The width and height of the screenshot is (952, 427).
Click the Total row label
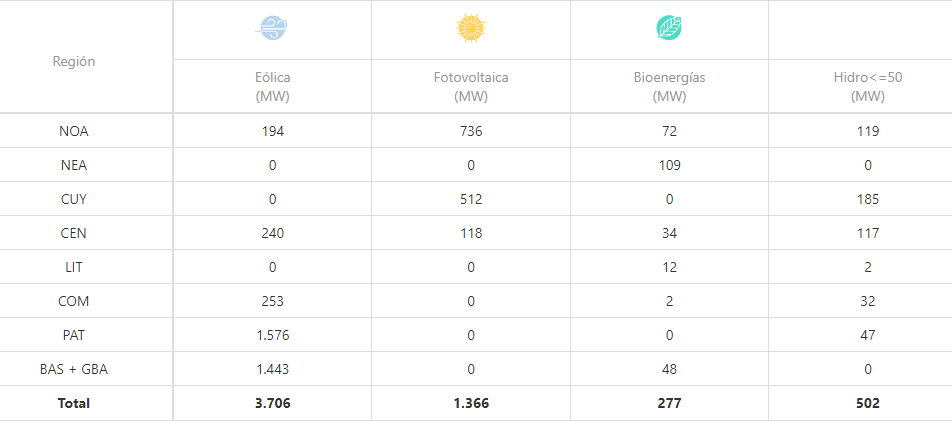click(74, 403)
